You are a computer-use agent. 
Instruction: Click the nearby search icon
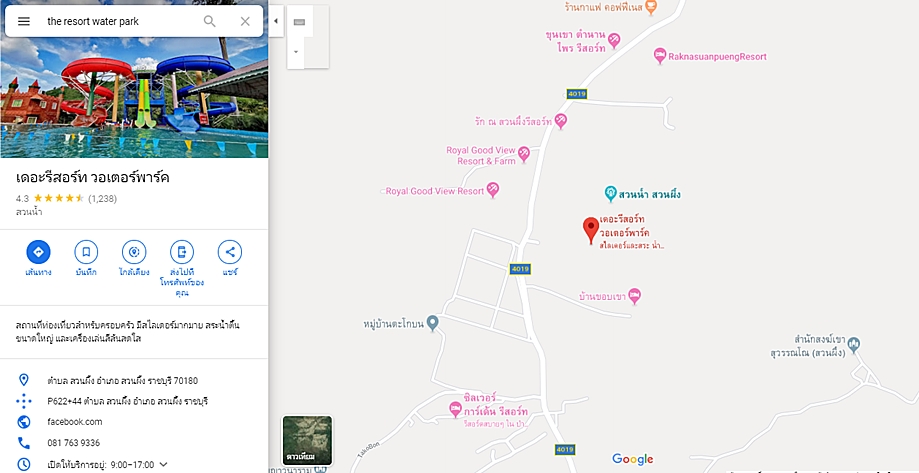click(134, 252)
